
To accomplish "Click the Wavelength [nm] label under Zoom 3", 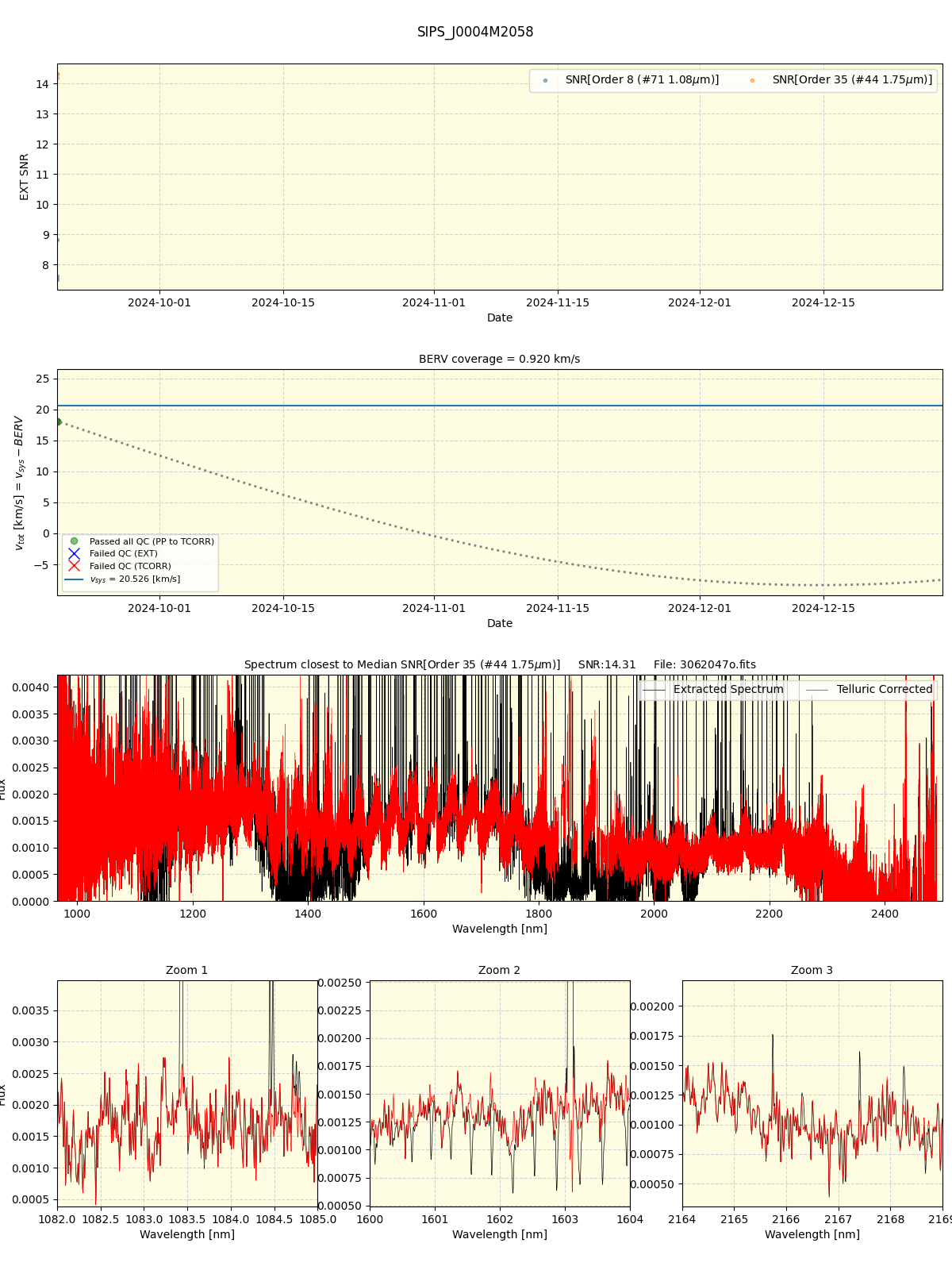I will [x=812, y=1235].
